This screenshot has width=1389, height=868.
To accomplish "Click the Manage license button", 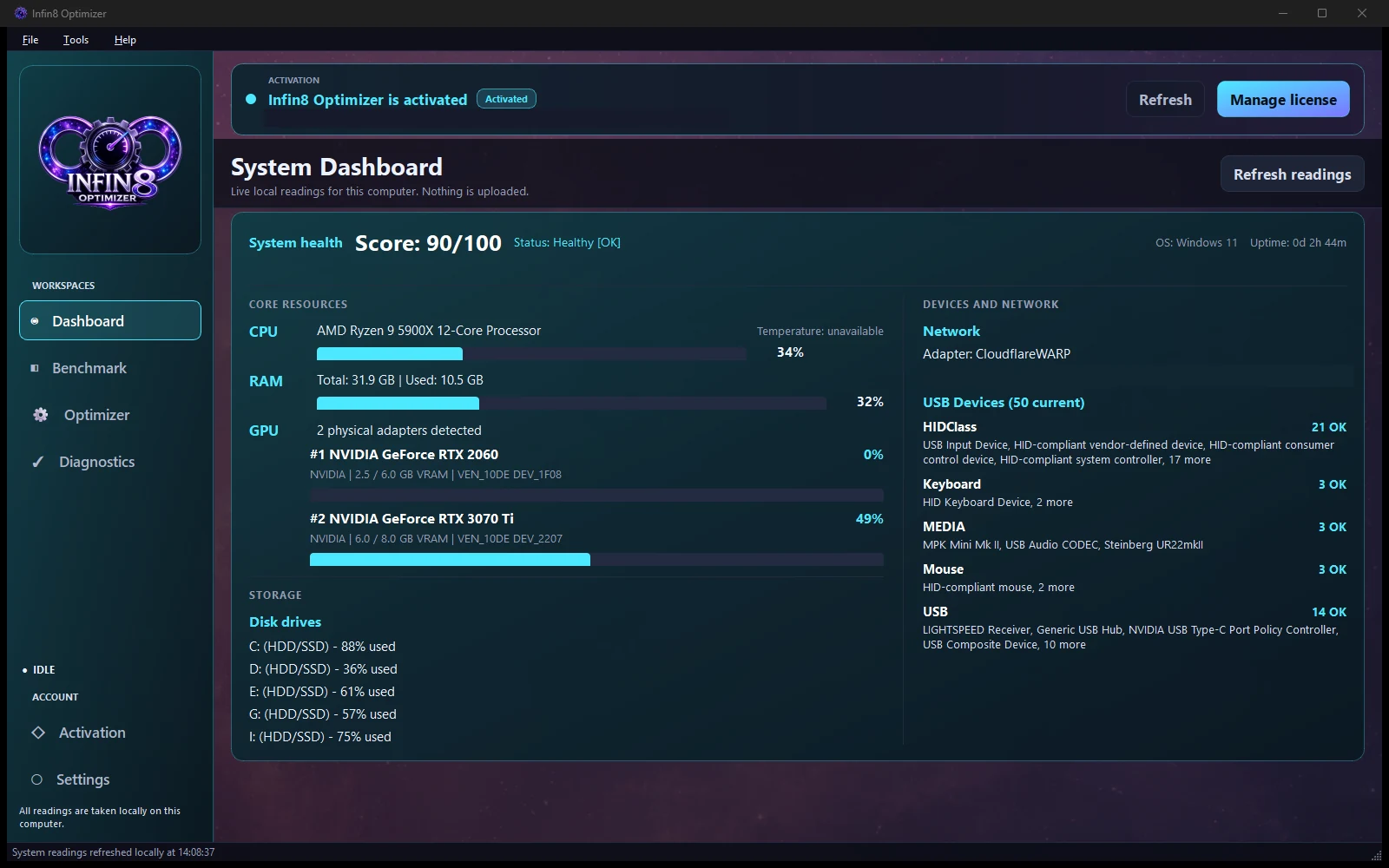I will click(1283, 100).
